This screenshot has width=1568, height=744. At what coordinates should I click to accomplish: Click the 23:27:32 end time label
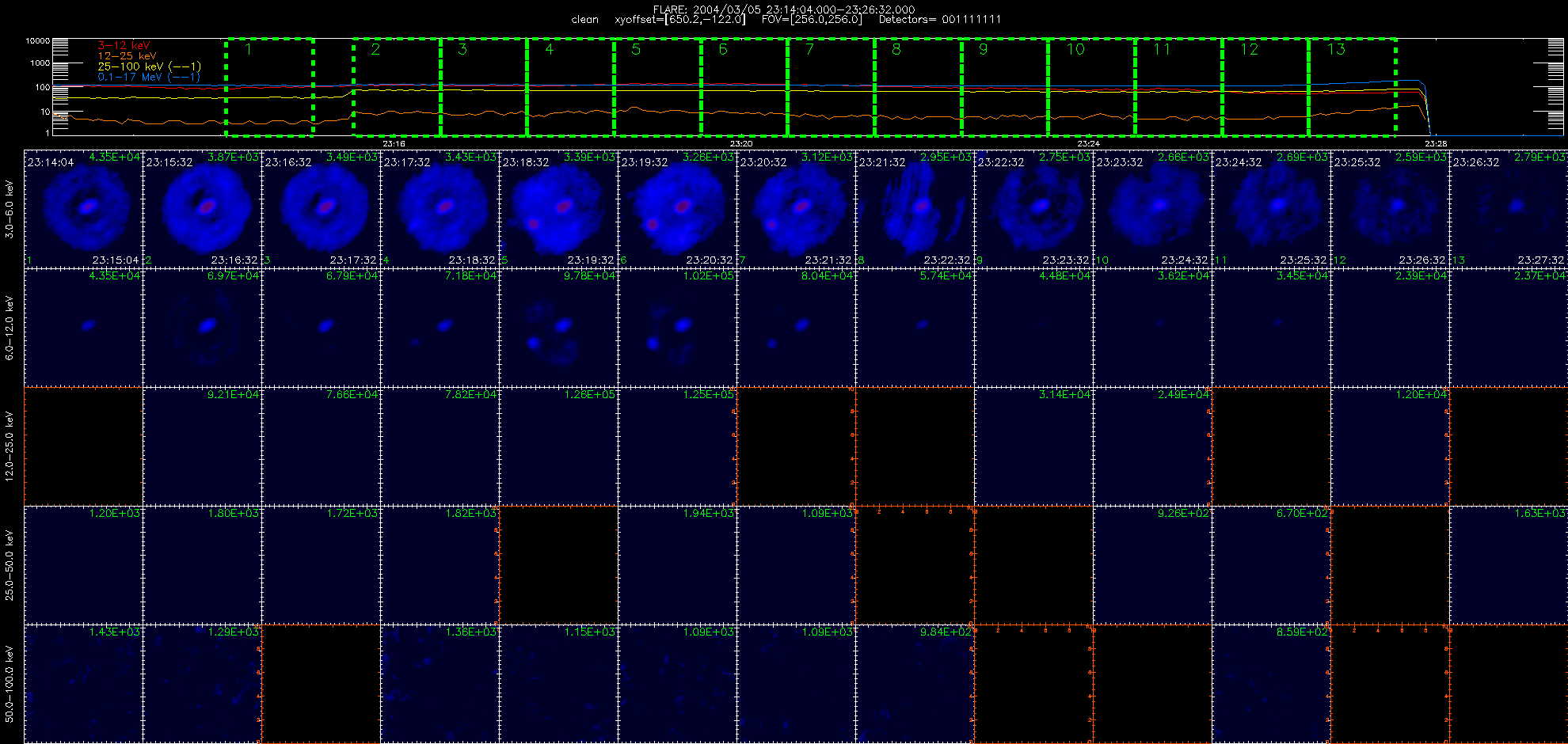coord(1541,260)
